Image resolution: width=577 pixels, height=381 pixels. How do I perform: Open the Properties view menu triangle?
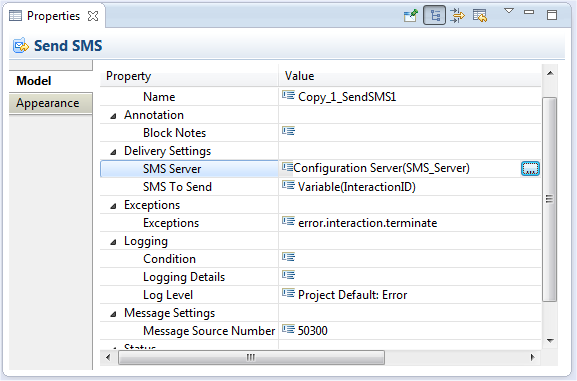pos(509,11)
